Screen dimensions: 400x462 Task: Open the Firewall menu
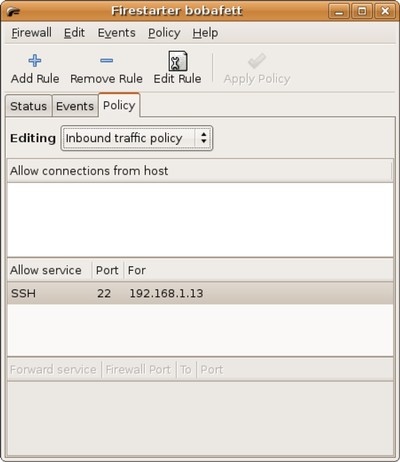[31, 33]
